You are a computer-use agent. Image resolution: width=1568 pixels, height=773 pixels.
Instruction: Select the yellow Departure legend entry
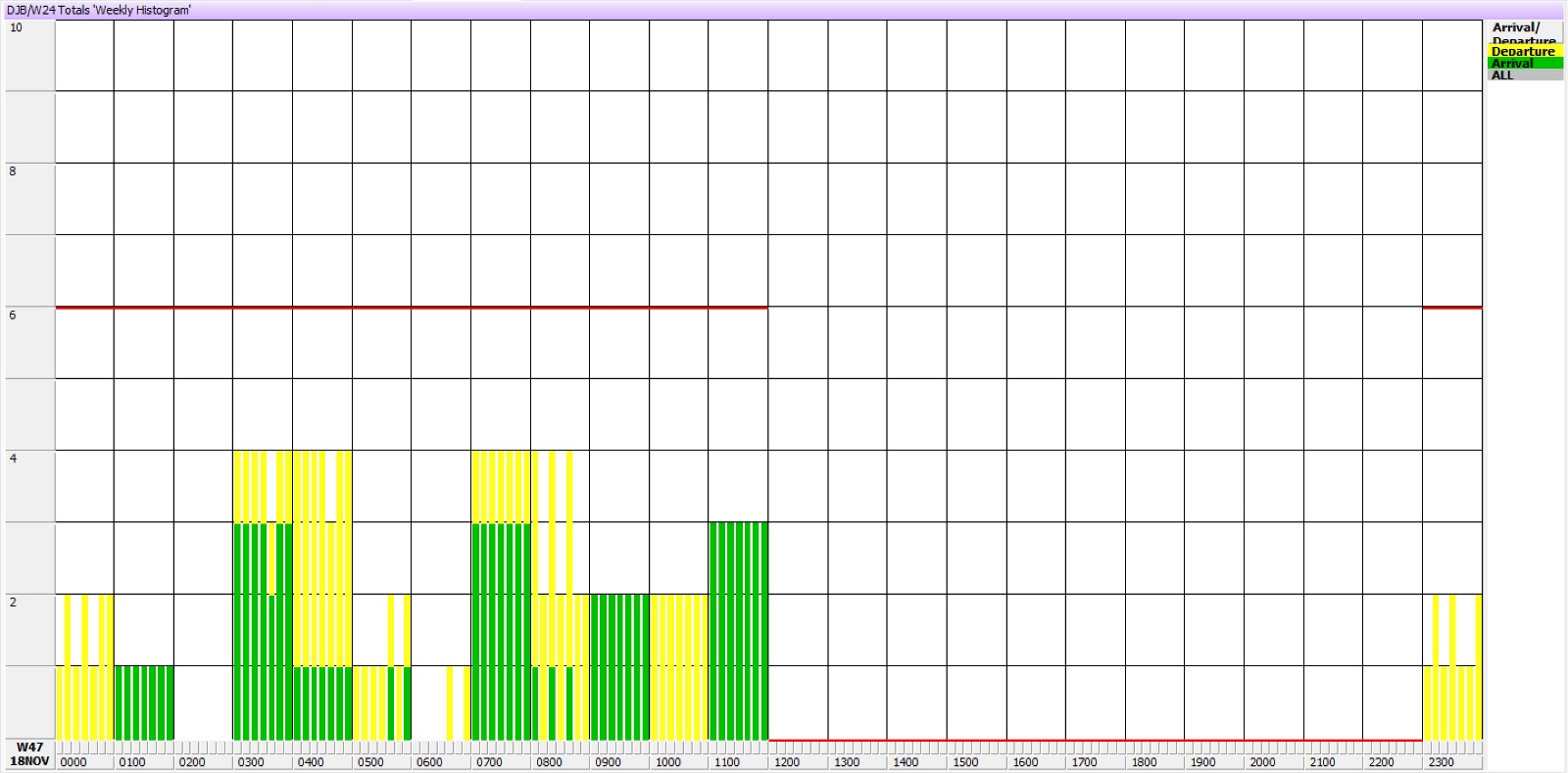point(1524,51)
